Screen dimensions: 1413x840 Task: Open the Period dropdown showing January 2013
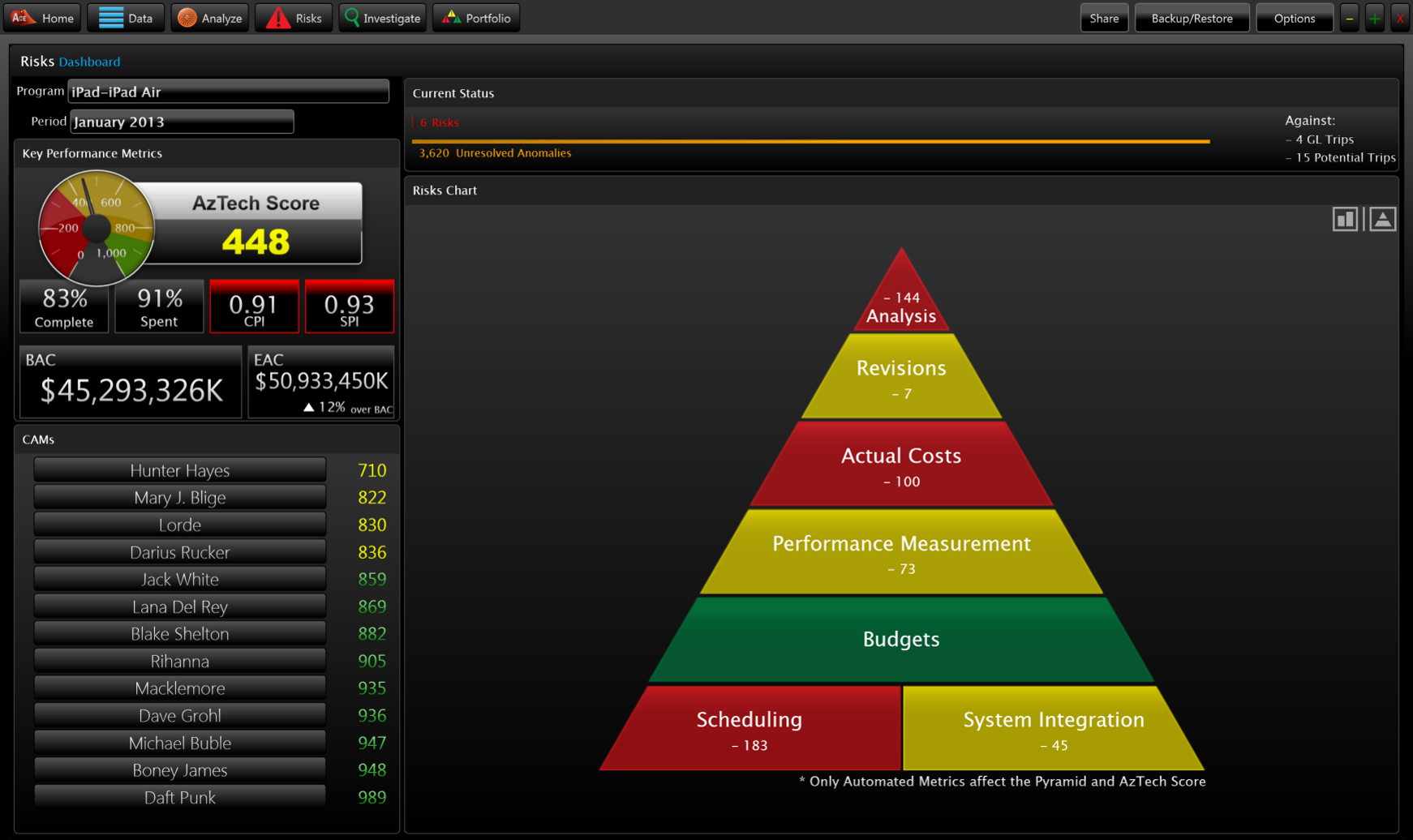pos(182,122)
